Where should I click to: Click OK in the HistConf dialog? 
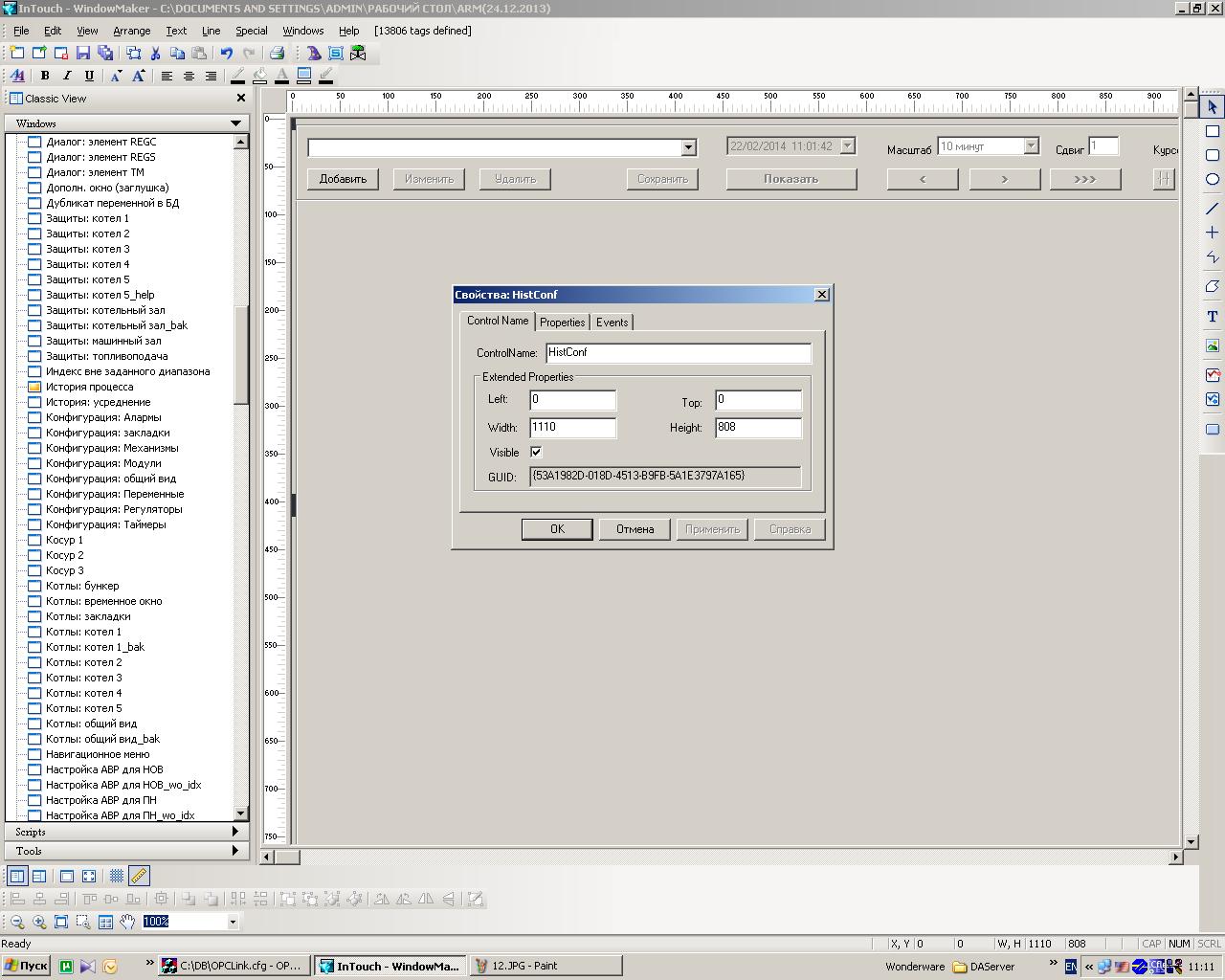coord(556,529)
